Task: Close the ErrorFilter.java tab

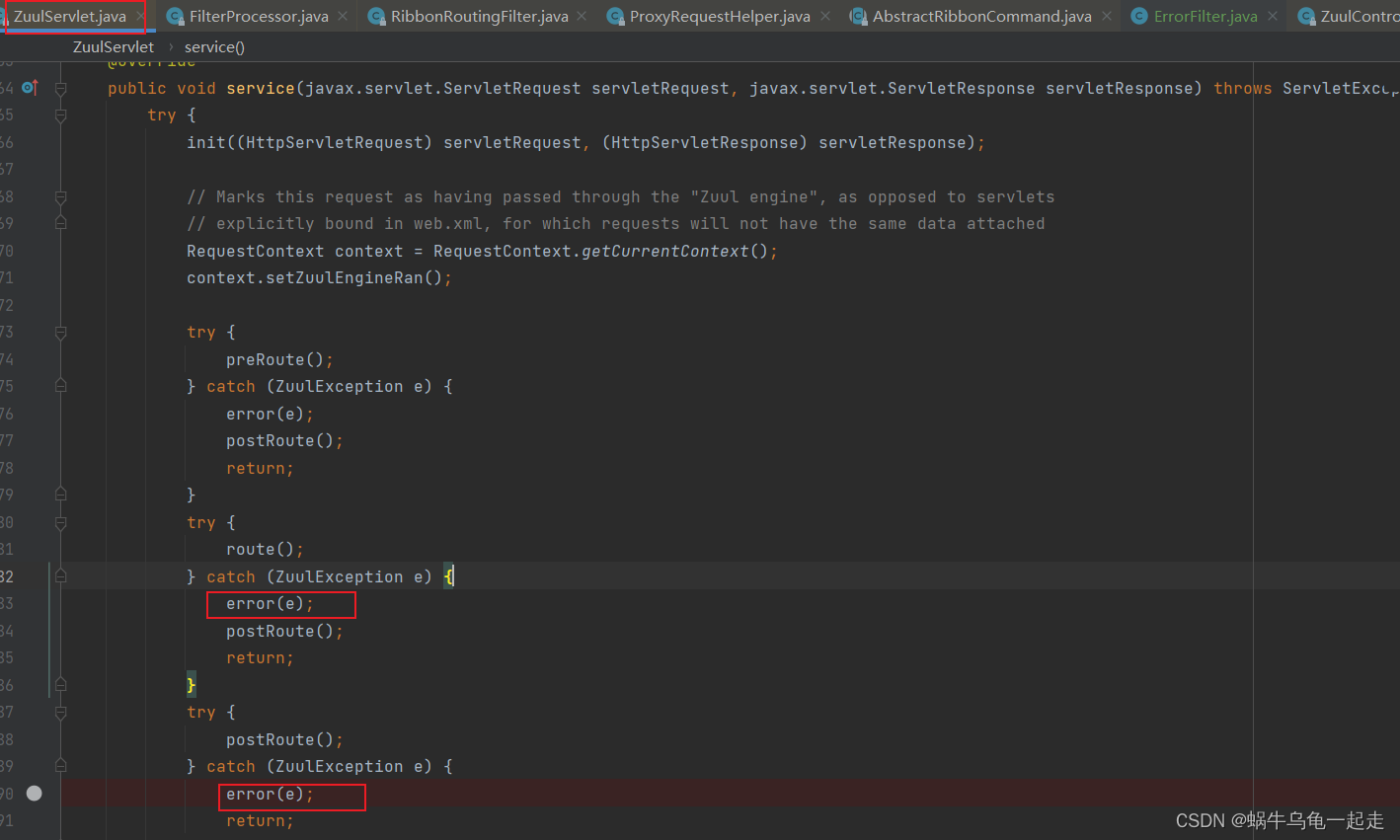Action: coord(1273,17)
